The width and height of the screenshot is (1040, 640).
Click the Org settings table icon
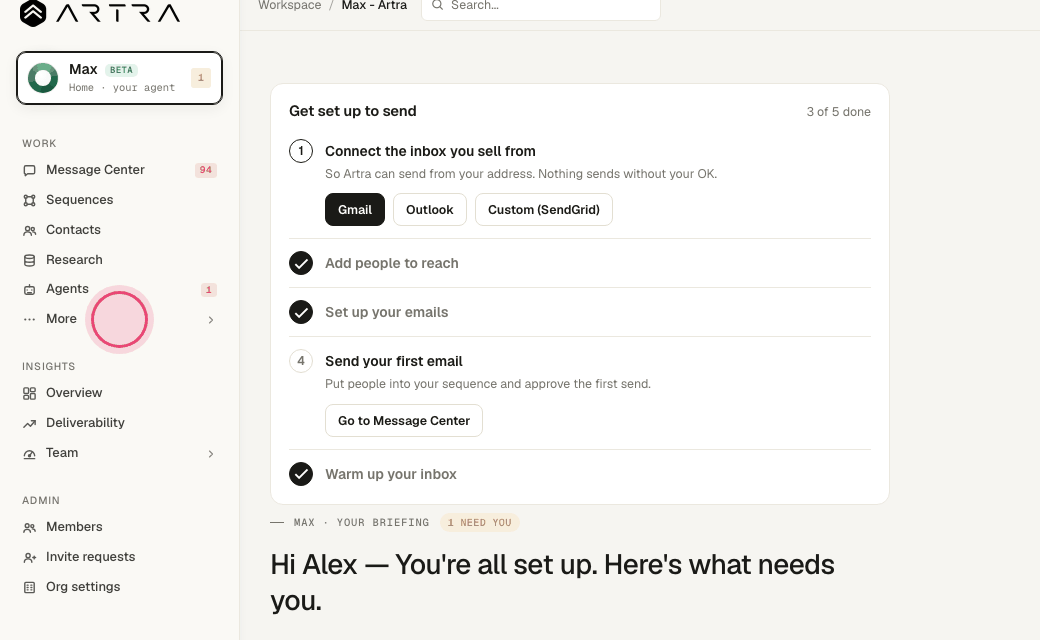tap(29, 588)
